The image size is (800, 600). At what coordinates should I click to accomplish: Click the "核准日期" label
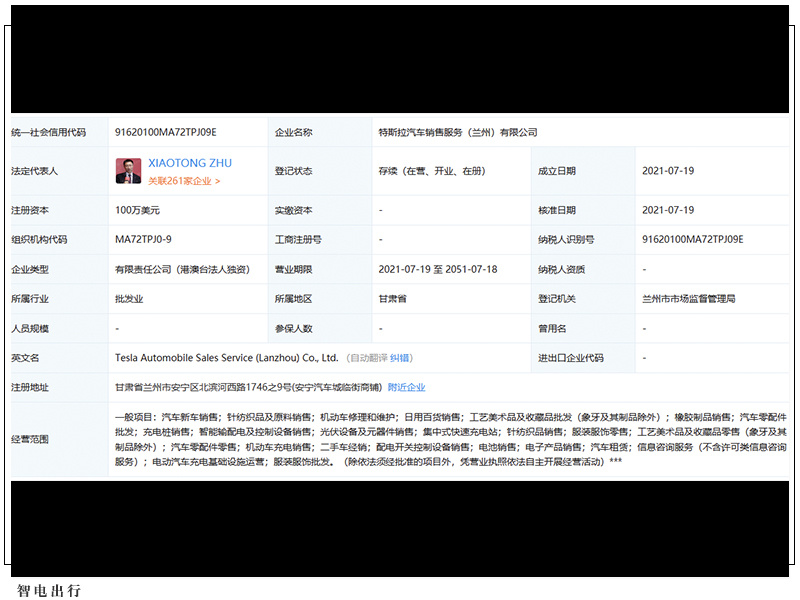coord(557,210)
